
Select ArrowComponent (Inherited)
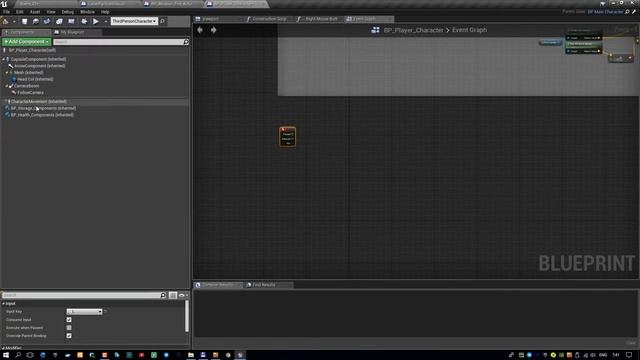pos(40,66)
